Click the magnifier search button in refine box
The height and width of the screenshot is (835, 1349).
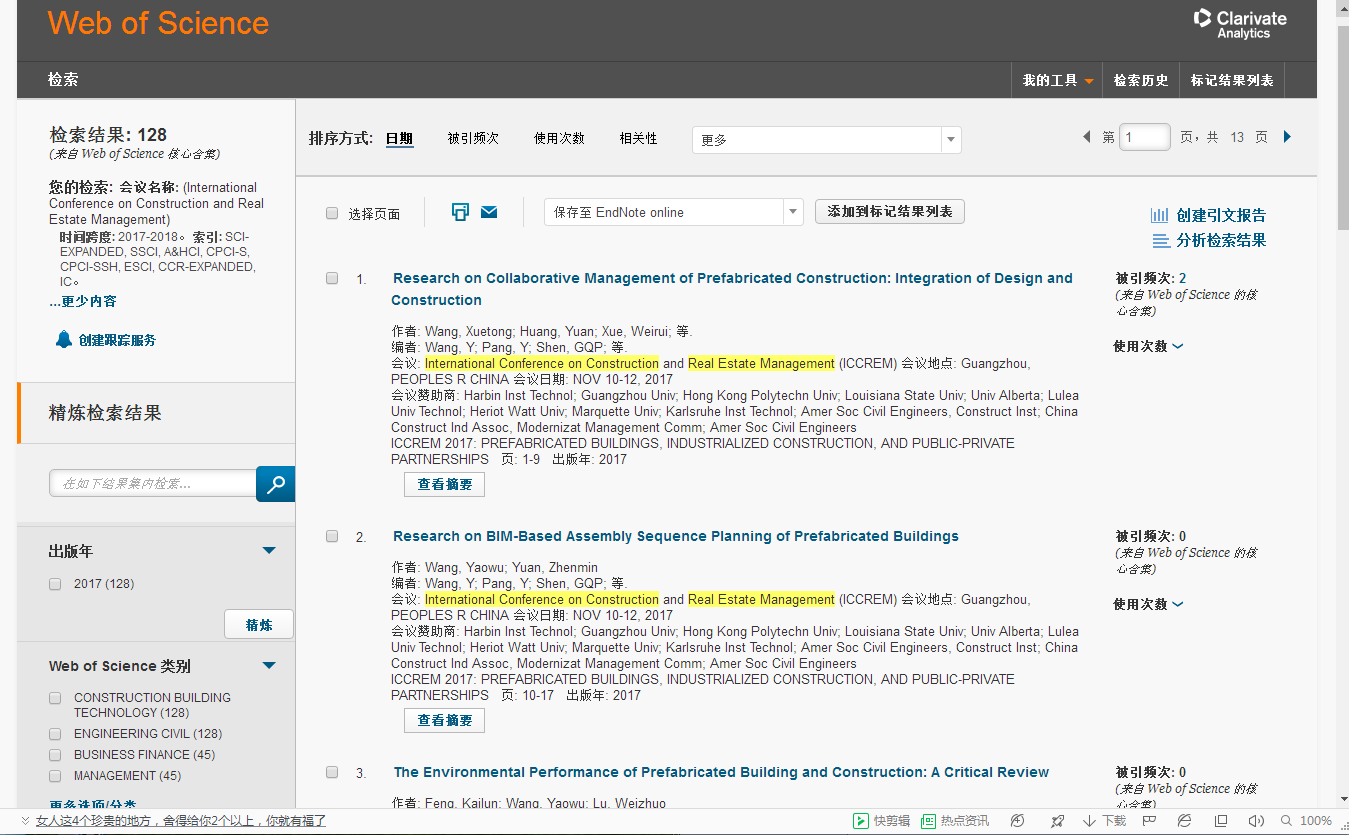click(275, 484)
